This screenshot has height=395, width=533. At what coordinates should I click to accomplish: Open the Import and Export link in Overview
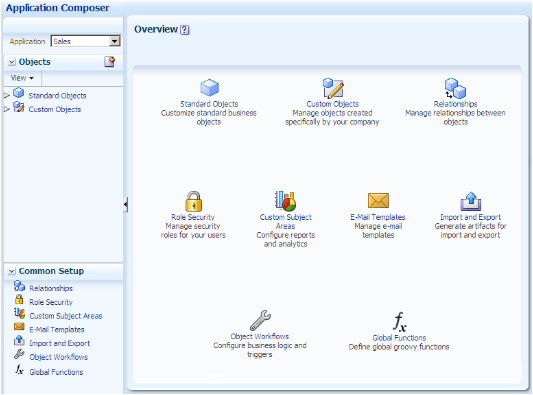click(470, 217)
